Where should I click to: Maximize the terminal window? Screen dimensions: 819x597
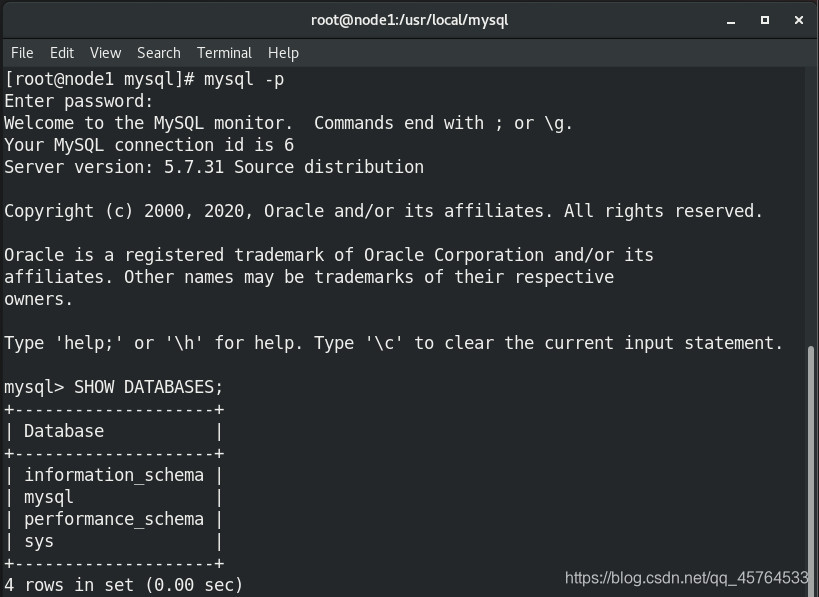coord(765,20)
